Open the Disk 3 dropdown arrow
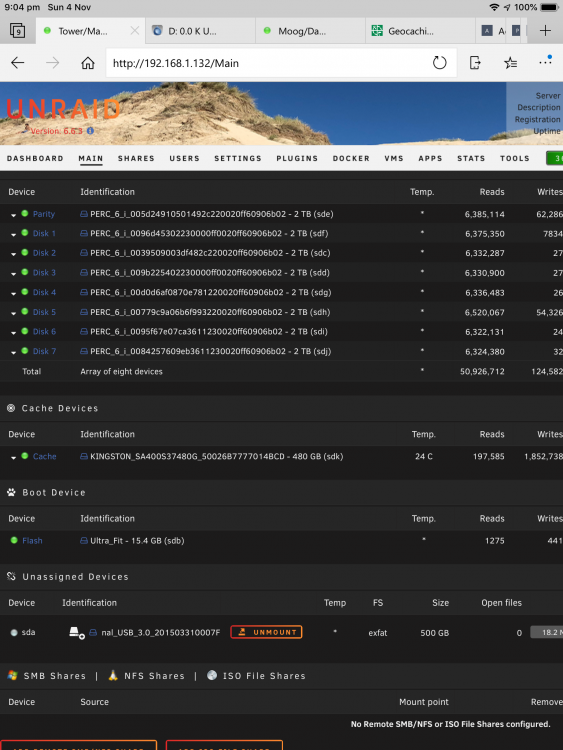This screenshot has width=563, height=750. 13,274
